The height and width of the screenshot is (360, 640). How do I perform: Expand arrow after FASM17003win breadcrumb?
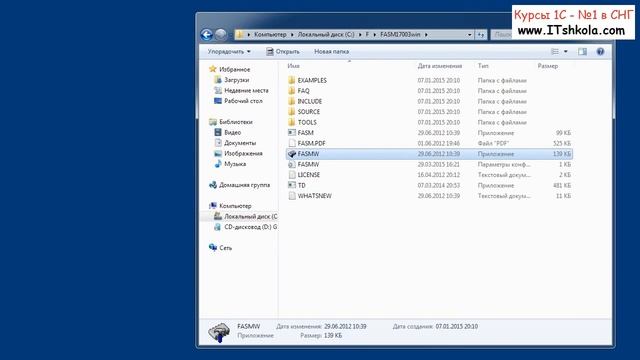tap(426, 35)
